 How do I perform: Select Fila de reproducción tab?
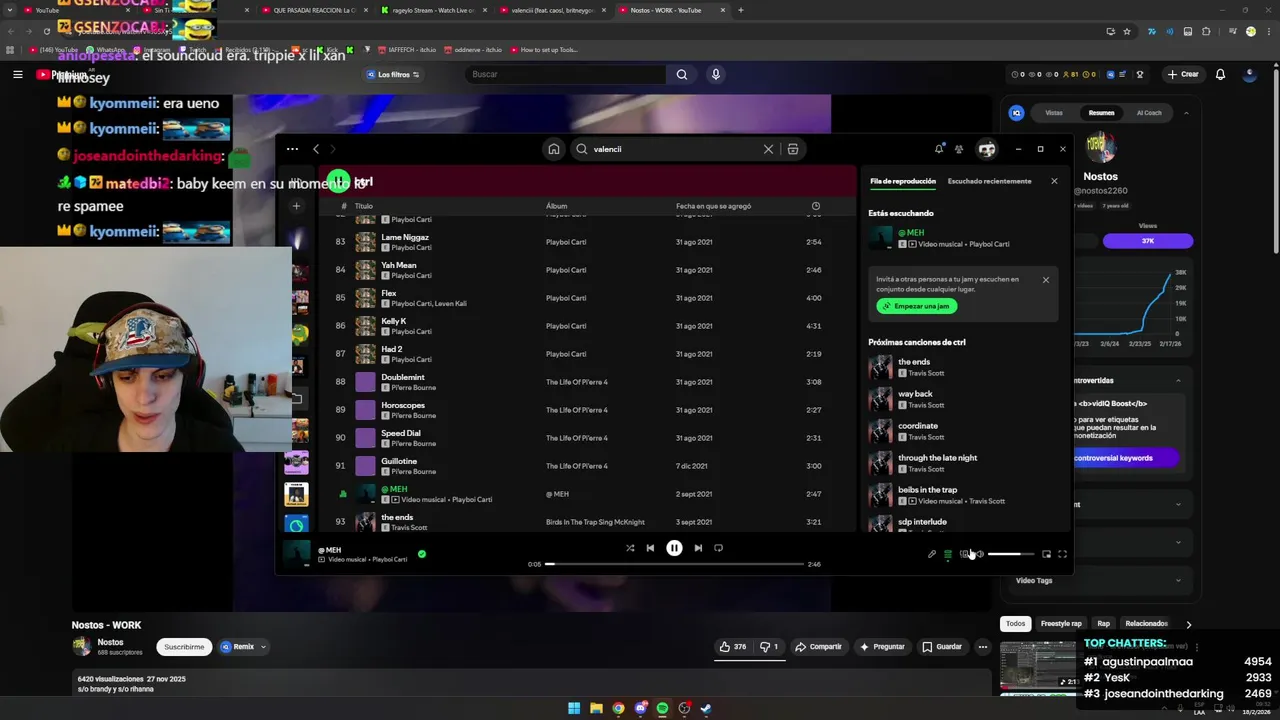coord(903,181)
